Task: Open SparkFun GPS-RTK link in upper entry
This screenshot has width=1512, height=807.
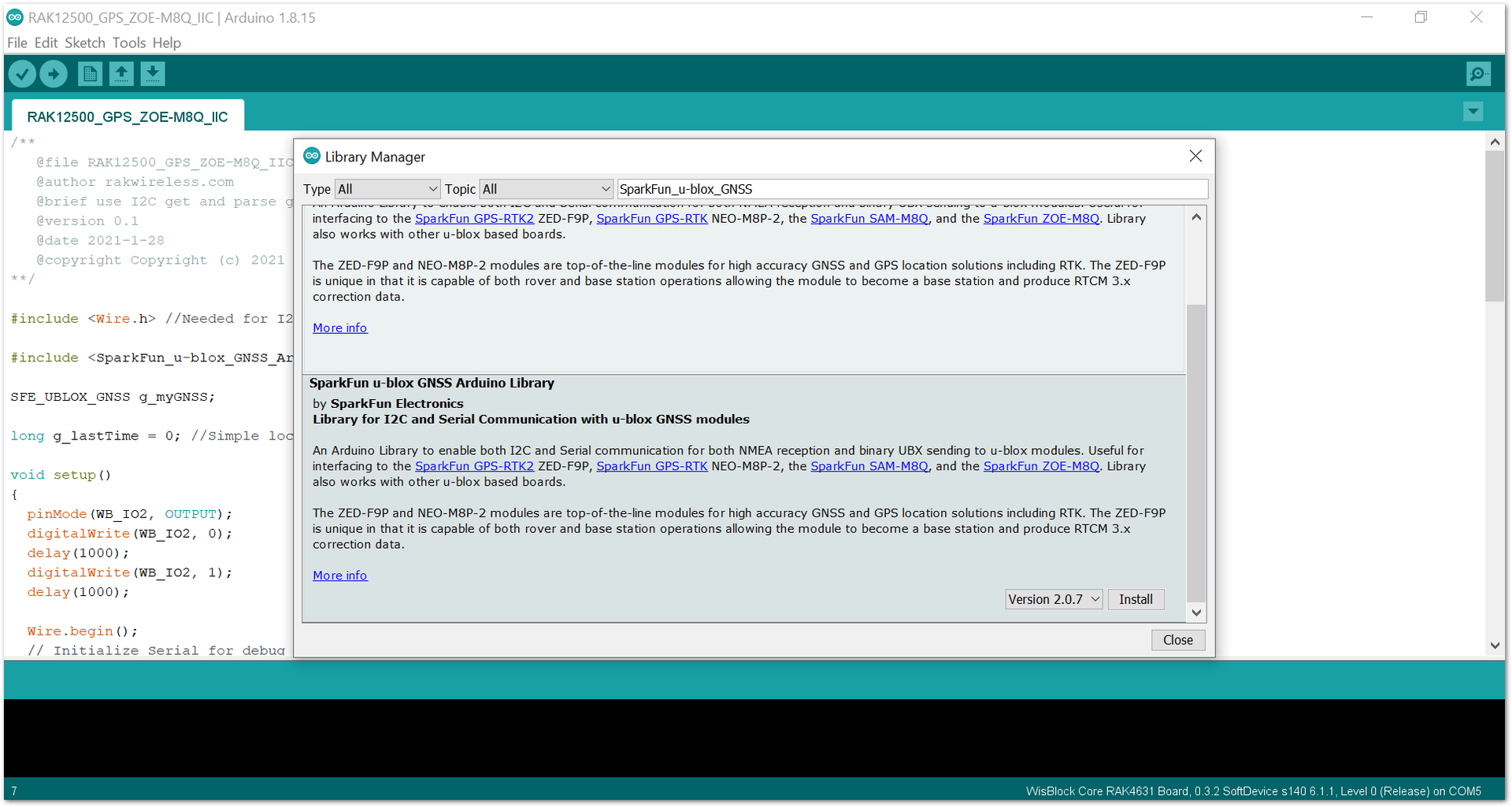Action: tap(652, 218)
